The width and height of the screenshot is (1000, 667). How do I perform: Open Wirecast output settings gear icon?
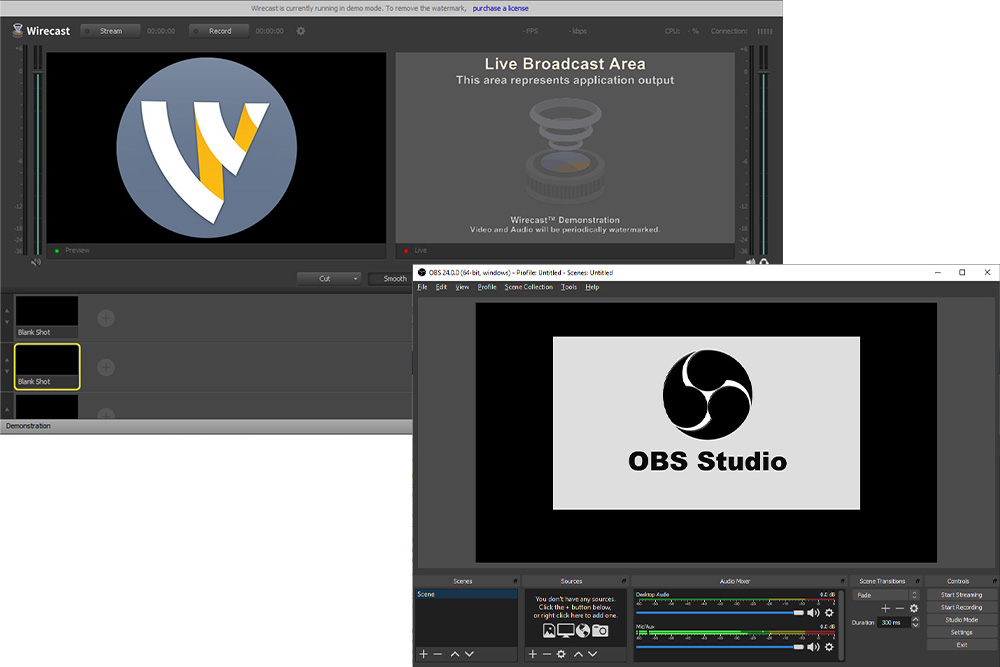(x=301, y=31)
